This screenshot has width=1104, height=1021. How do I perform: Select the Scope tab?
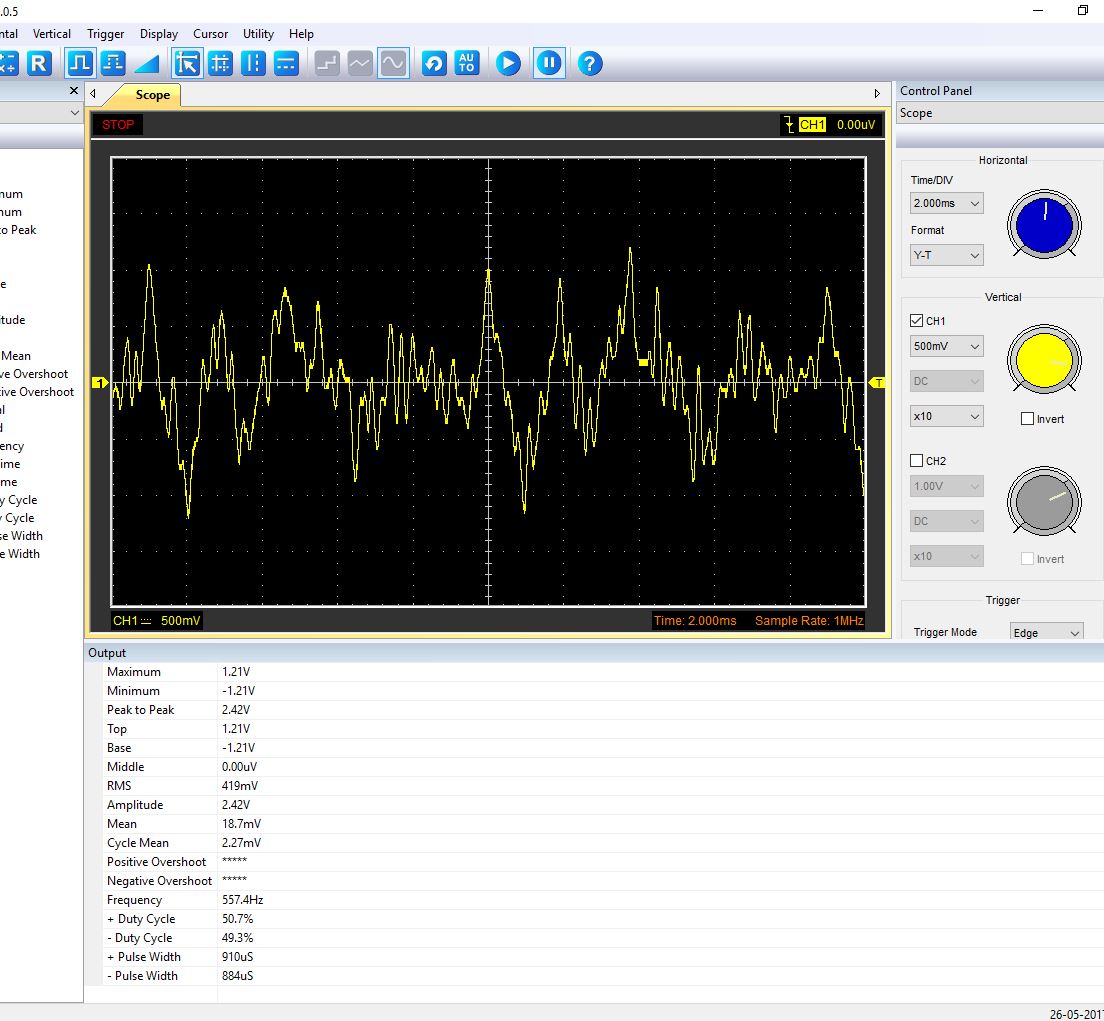click(x=152, y=95)
